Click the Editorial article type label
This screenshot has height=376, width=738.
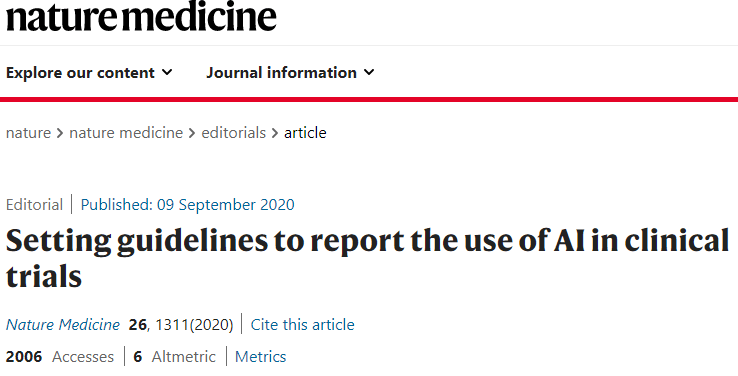coord(34,205)
